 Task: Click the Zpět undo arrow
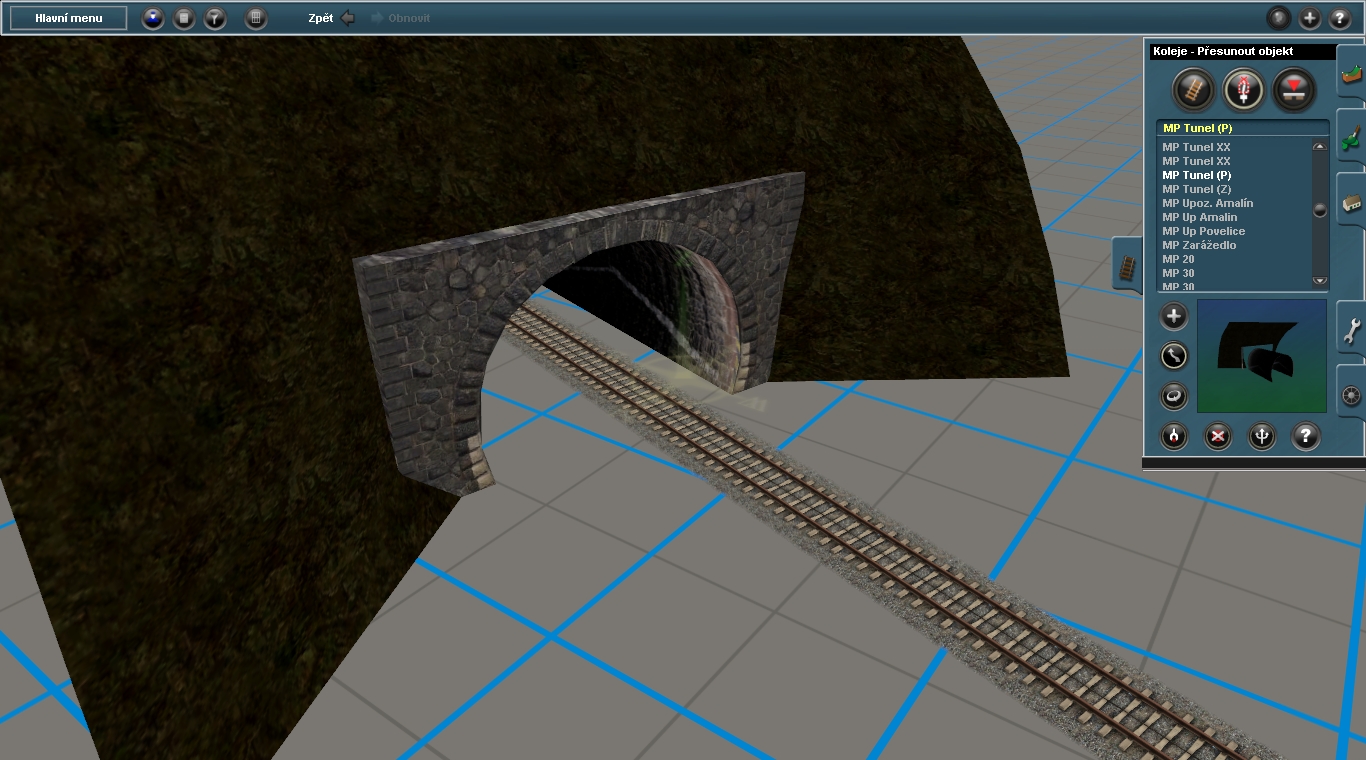(348, 18)
